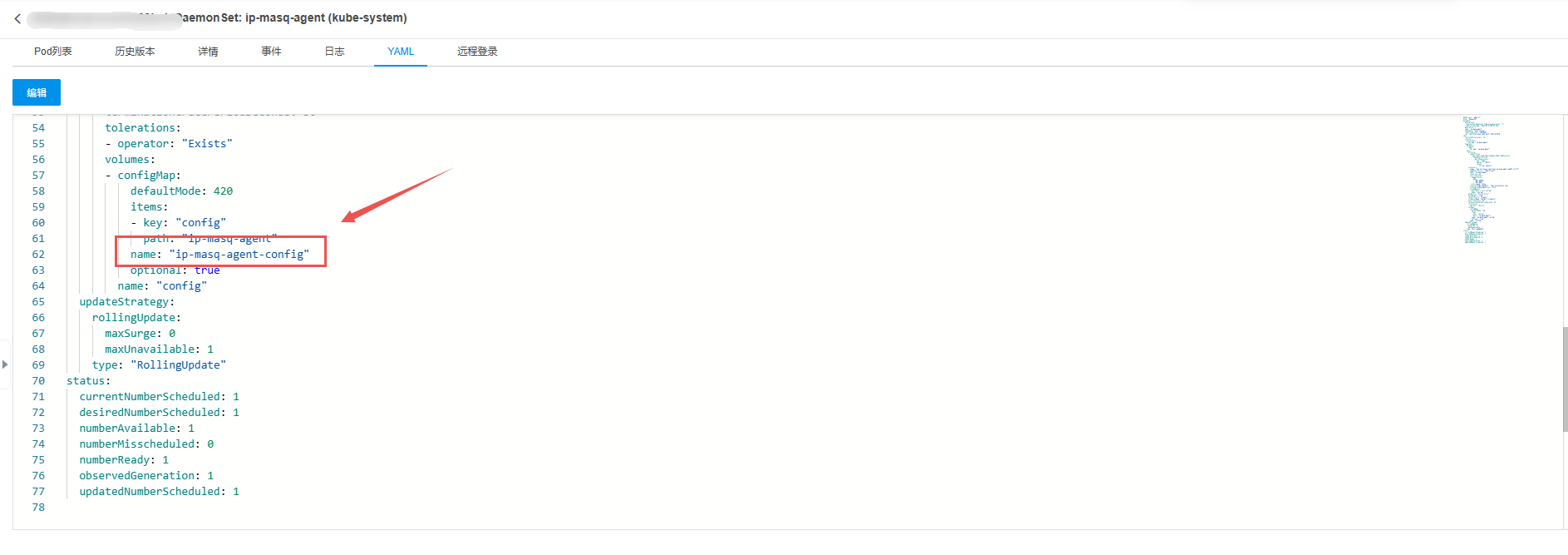Screen dimensions: 1568x555
Task: Click the maxUnavailable line
Action: click(x=159, y=349)
